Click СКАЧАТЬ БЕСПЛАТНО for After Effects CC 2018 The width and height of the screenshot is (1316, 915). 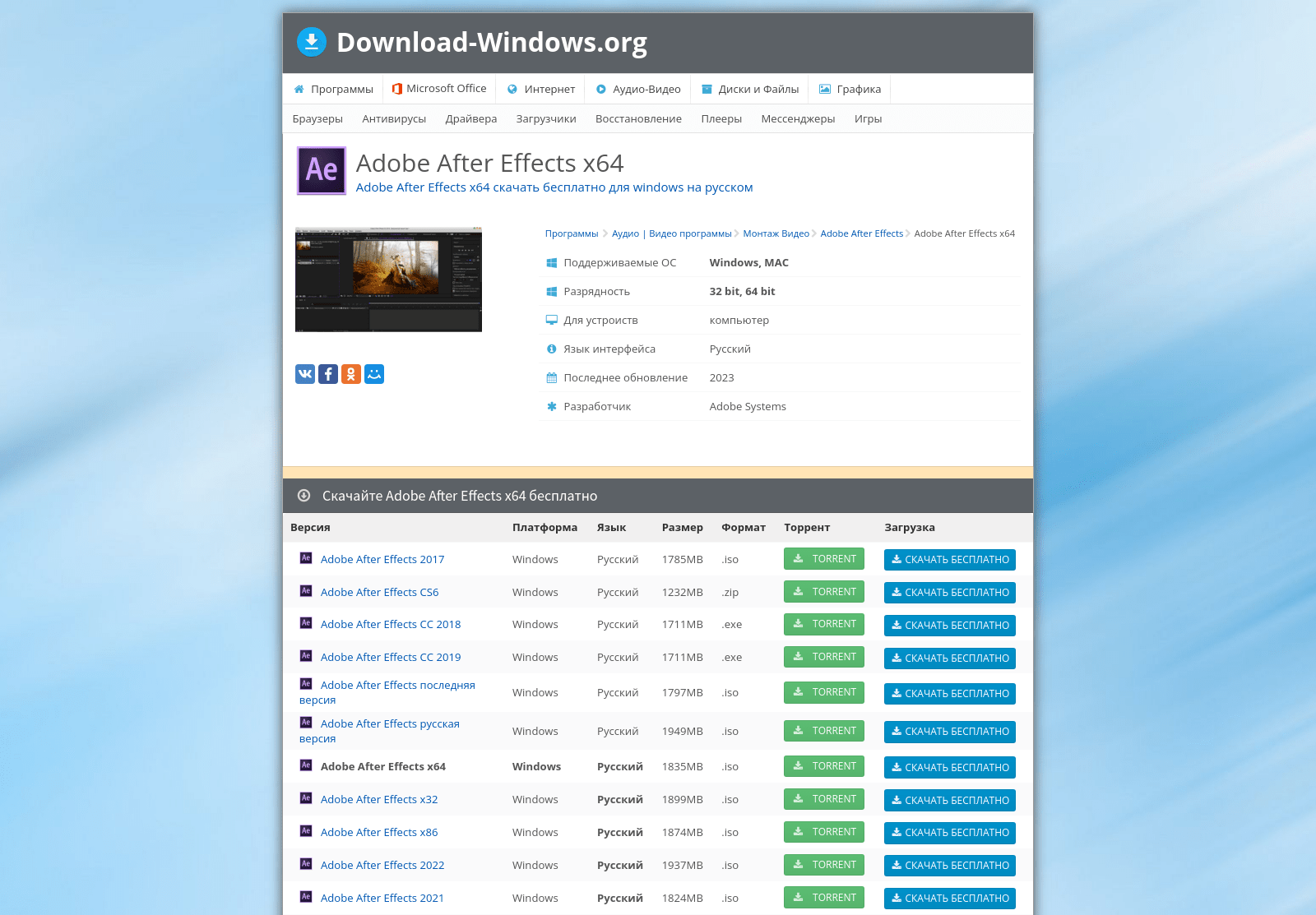point(950,625)
